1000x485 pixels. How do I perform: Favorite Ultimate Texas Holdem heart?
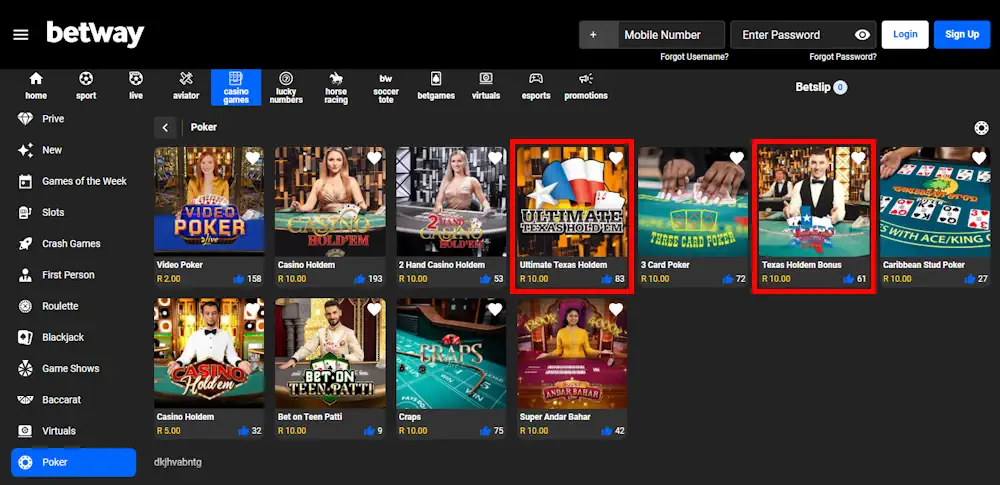tap(615, 158)
